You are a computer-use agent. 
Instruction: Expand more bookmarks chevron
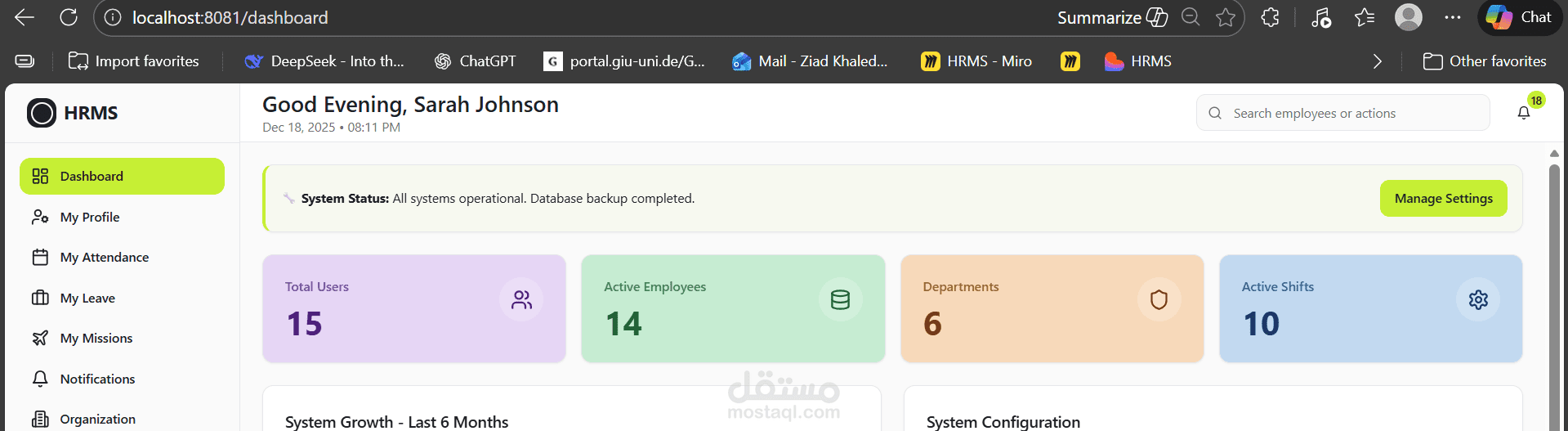click(1378, 61)
